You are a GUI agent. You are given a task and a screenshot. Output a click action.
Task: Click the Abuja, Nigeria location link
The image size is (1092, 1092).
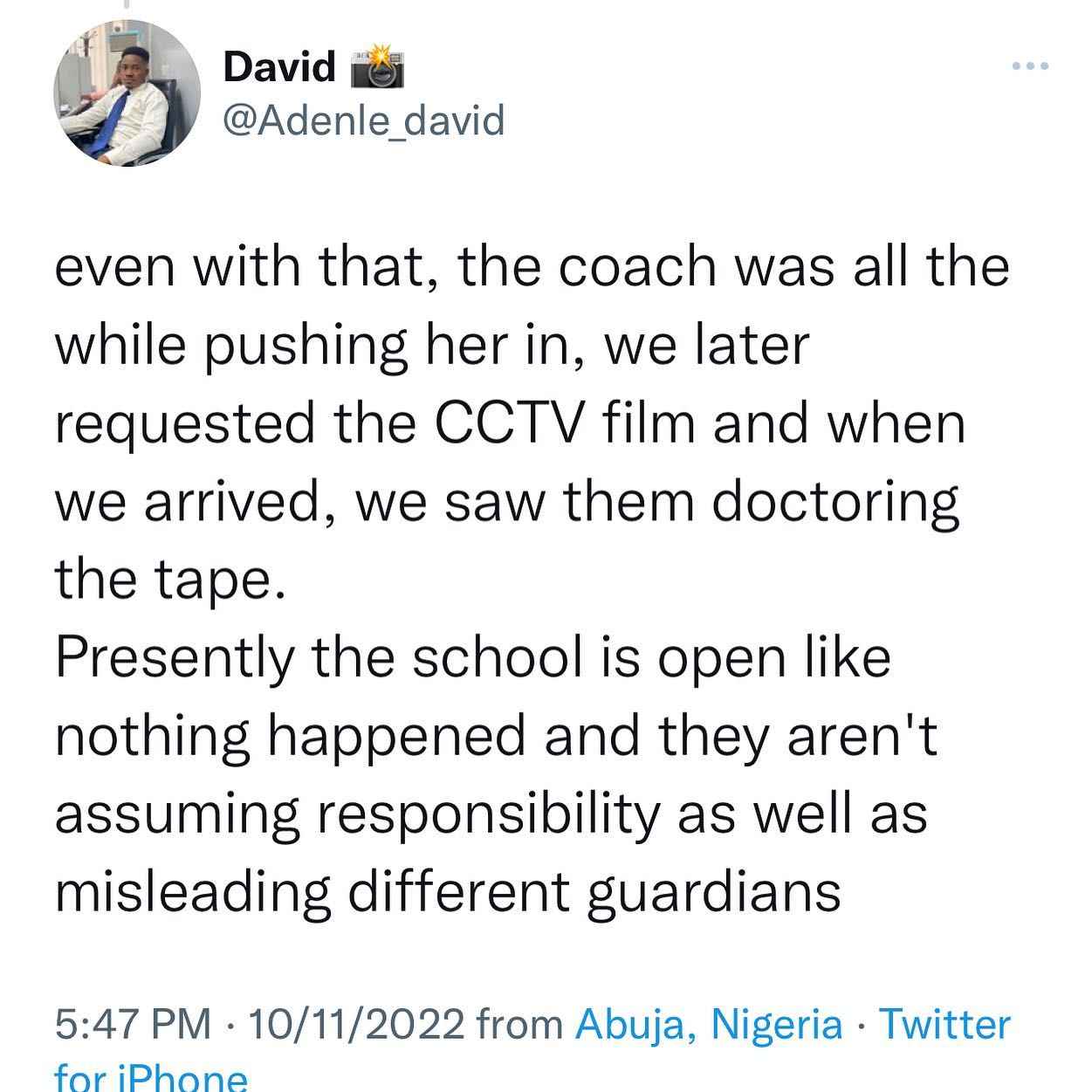click(x=709, y=1024)
